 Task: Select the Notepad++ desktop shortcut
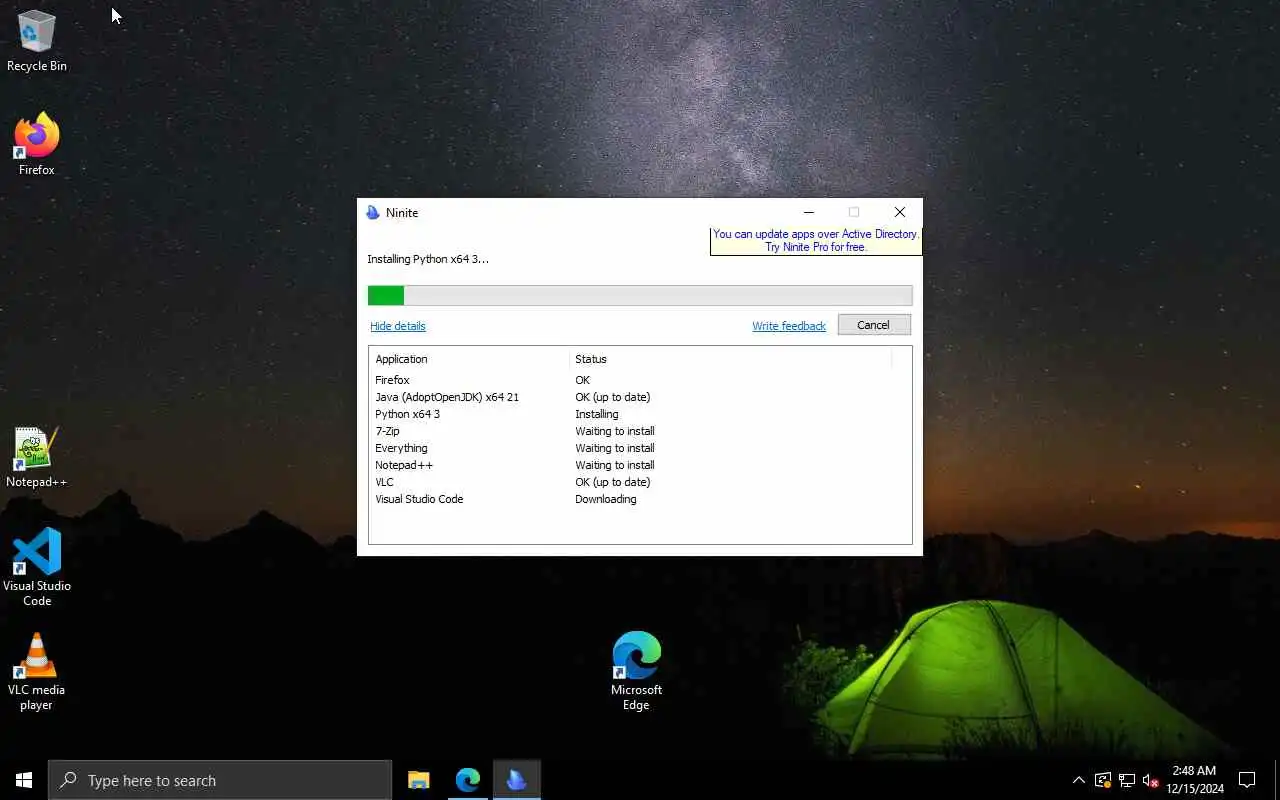pyautogui.click(x=37, y=458)
